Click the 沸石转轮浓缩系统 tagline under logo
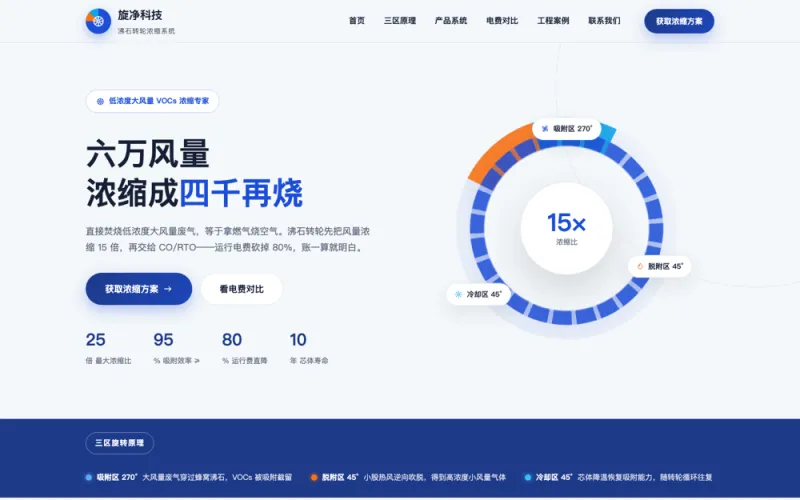 (x=146, y=31)
